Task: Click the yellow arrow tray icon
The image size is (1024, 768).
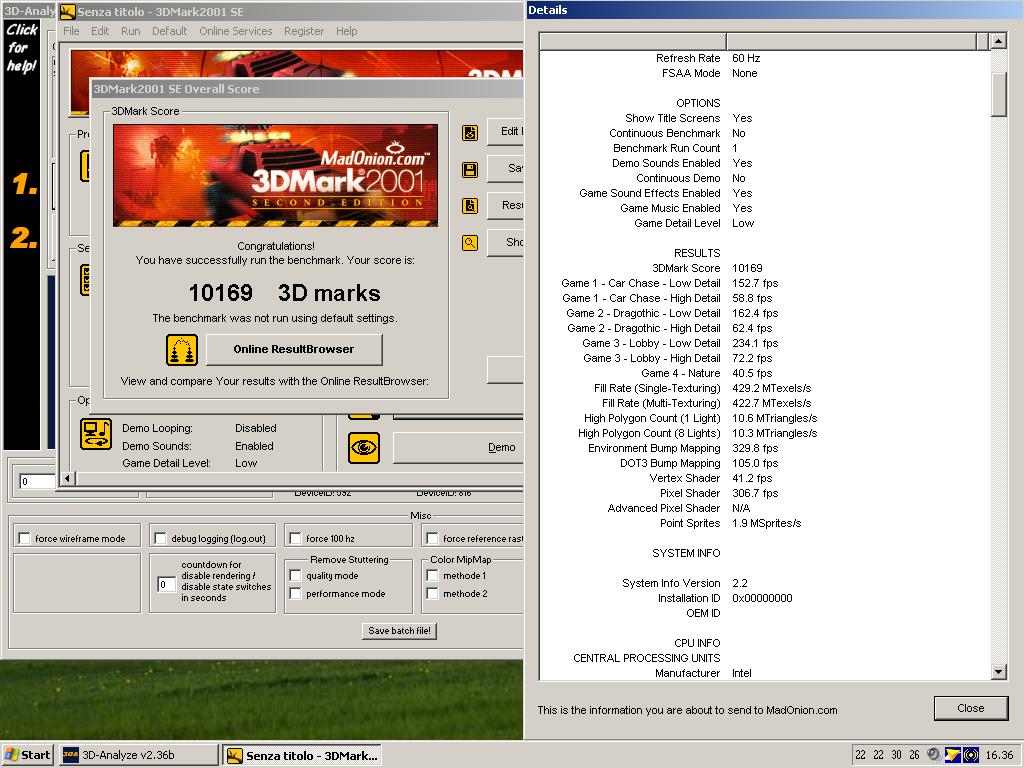Action: [952, 755]
